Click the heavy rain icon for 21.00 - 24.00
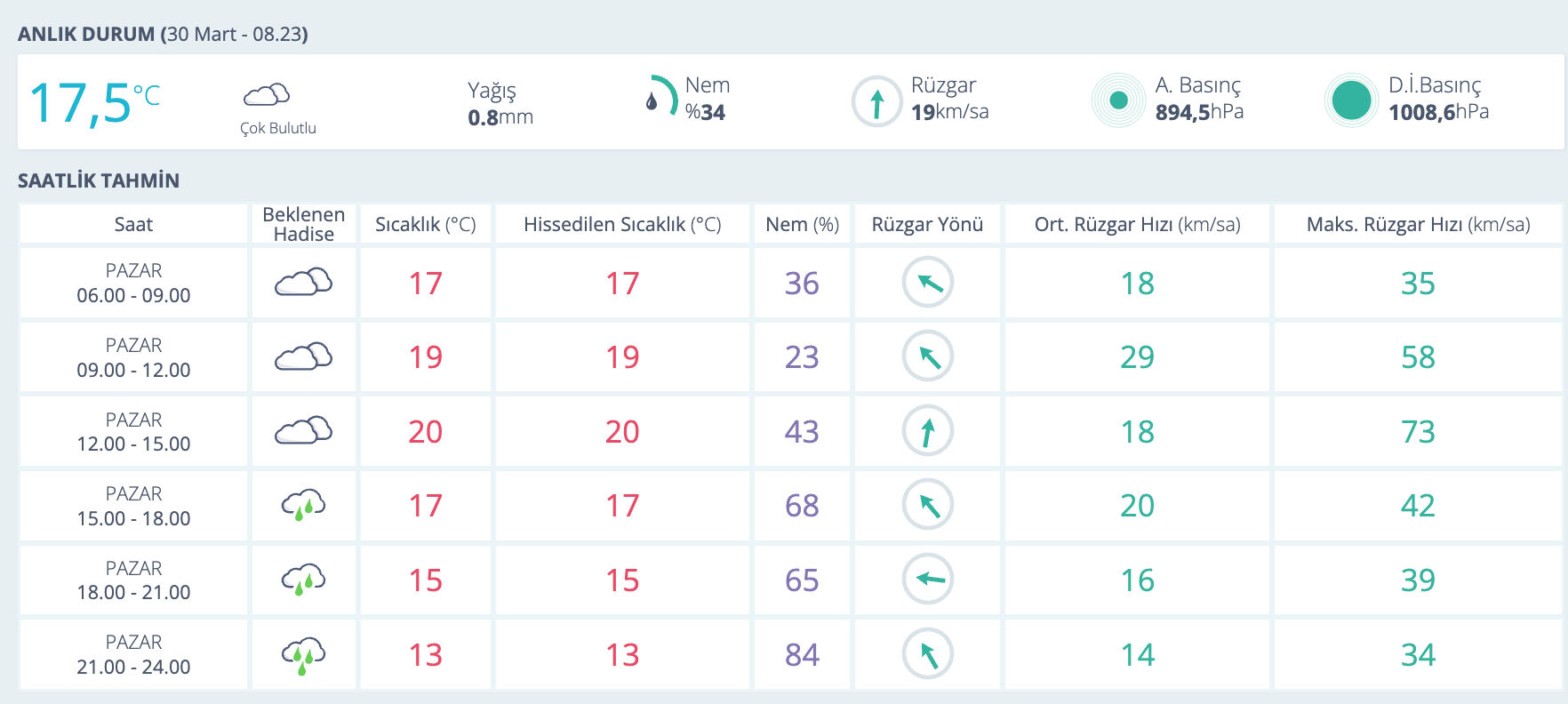1568x704 pixels. coord(303,655)
